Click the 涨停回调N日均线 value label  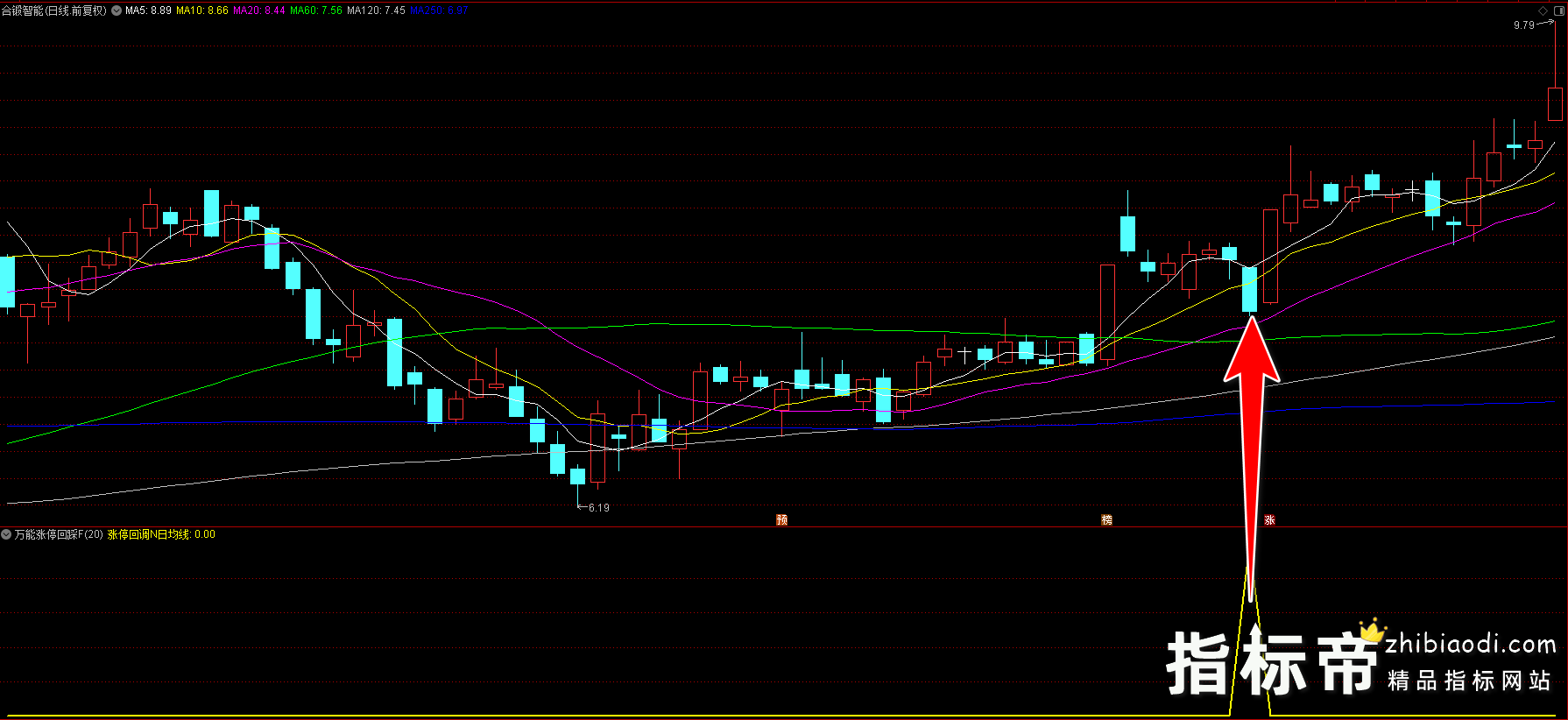coord(161,534)
